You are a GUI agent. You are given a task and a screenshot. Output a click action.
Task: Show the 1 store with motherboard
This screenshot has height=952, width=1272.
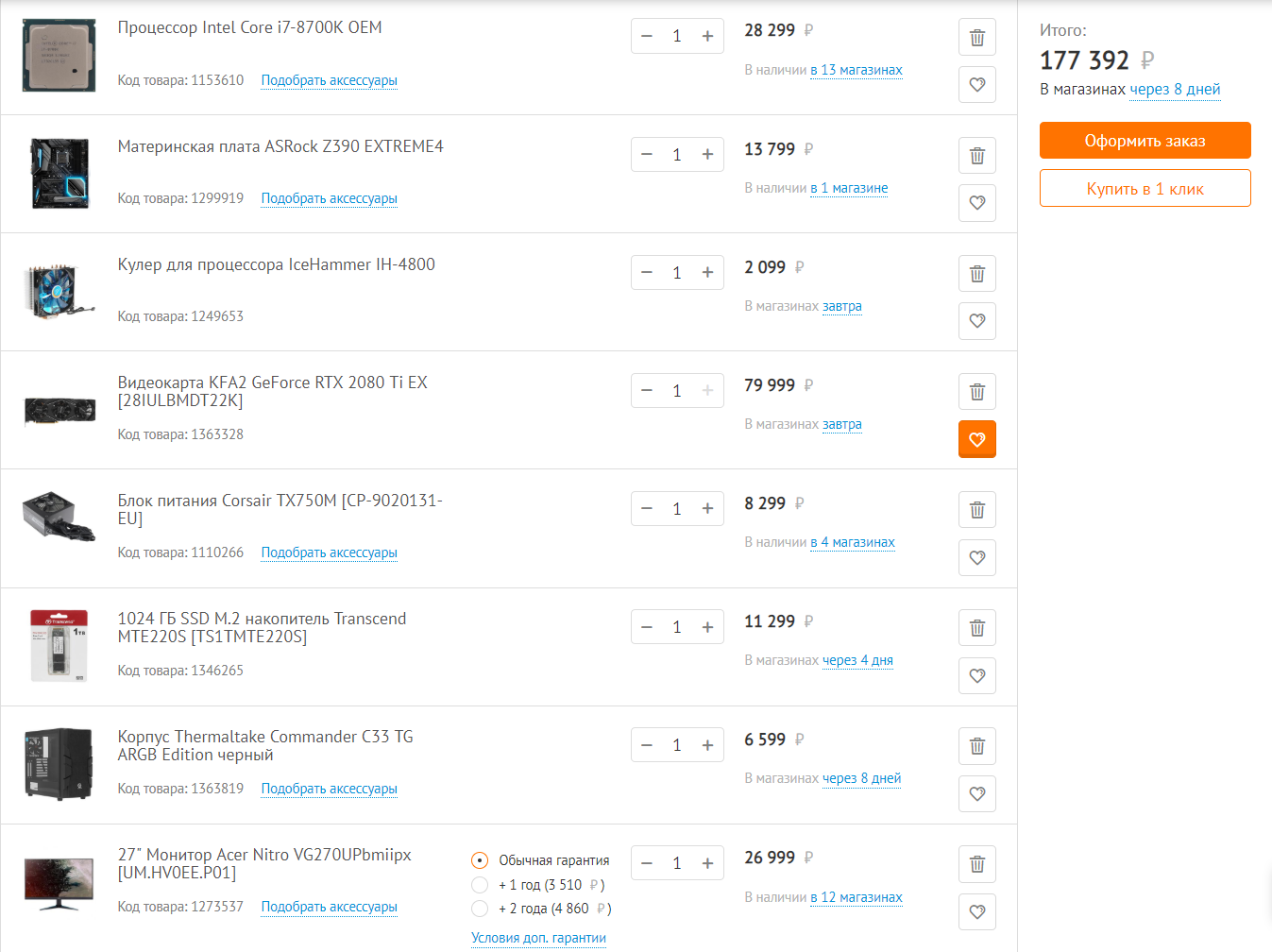pyautogui.click(x=849, y=188)
